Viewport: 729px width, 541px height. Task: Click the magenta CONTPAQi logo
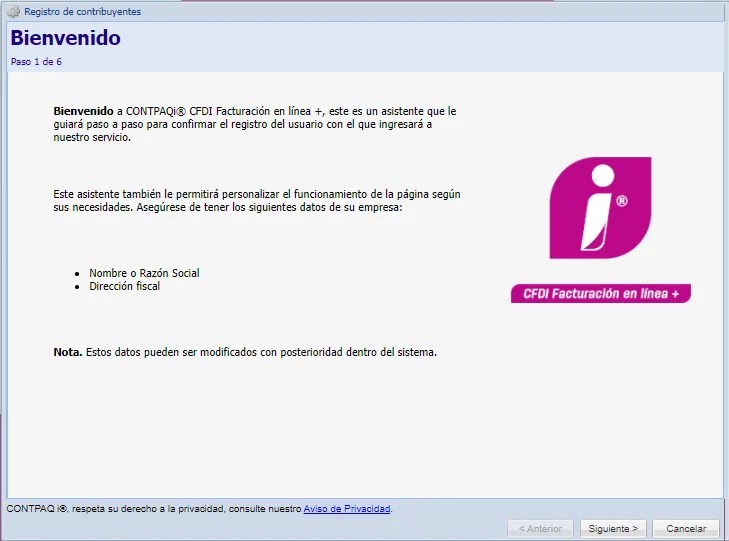tap(600, 207)
